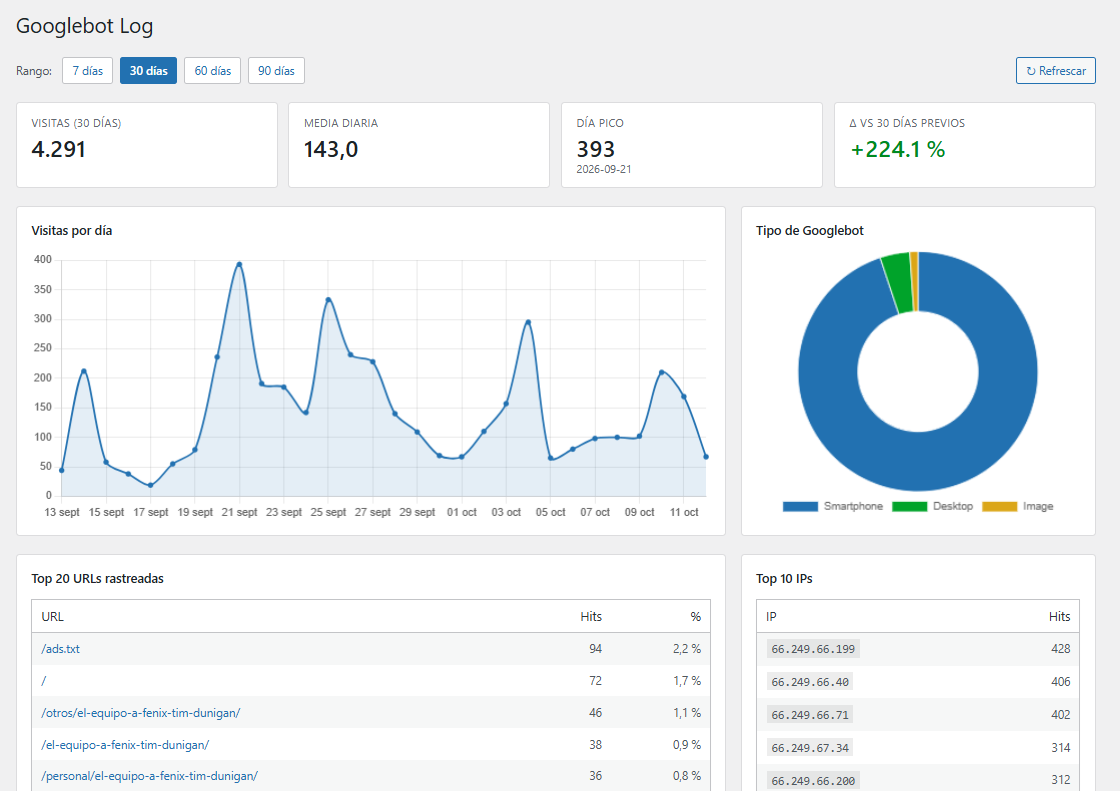
Task: Select the 30 días range button
Action: [149, 71]
